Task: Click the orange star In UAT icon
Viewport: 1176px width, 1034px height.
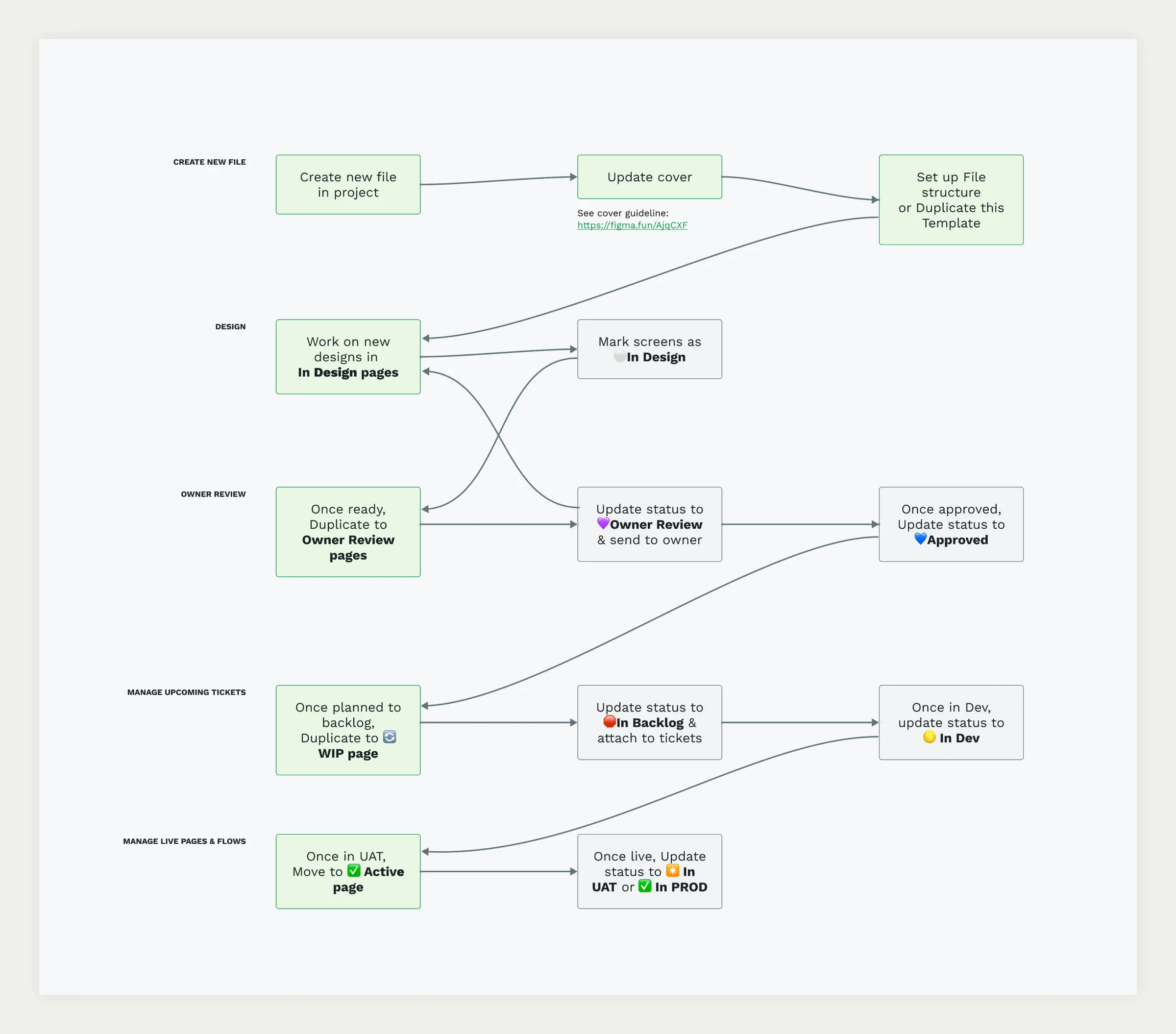Action: (673, 871)
